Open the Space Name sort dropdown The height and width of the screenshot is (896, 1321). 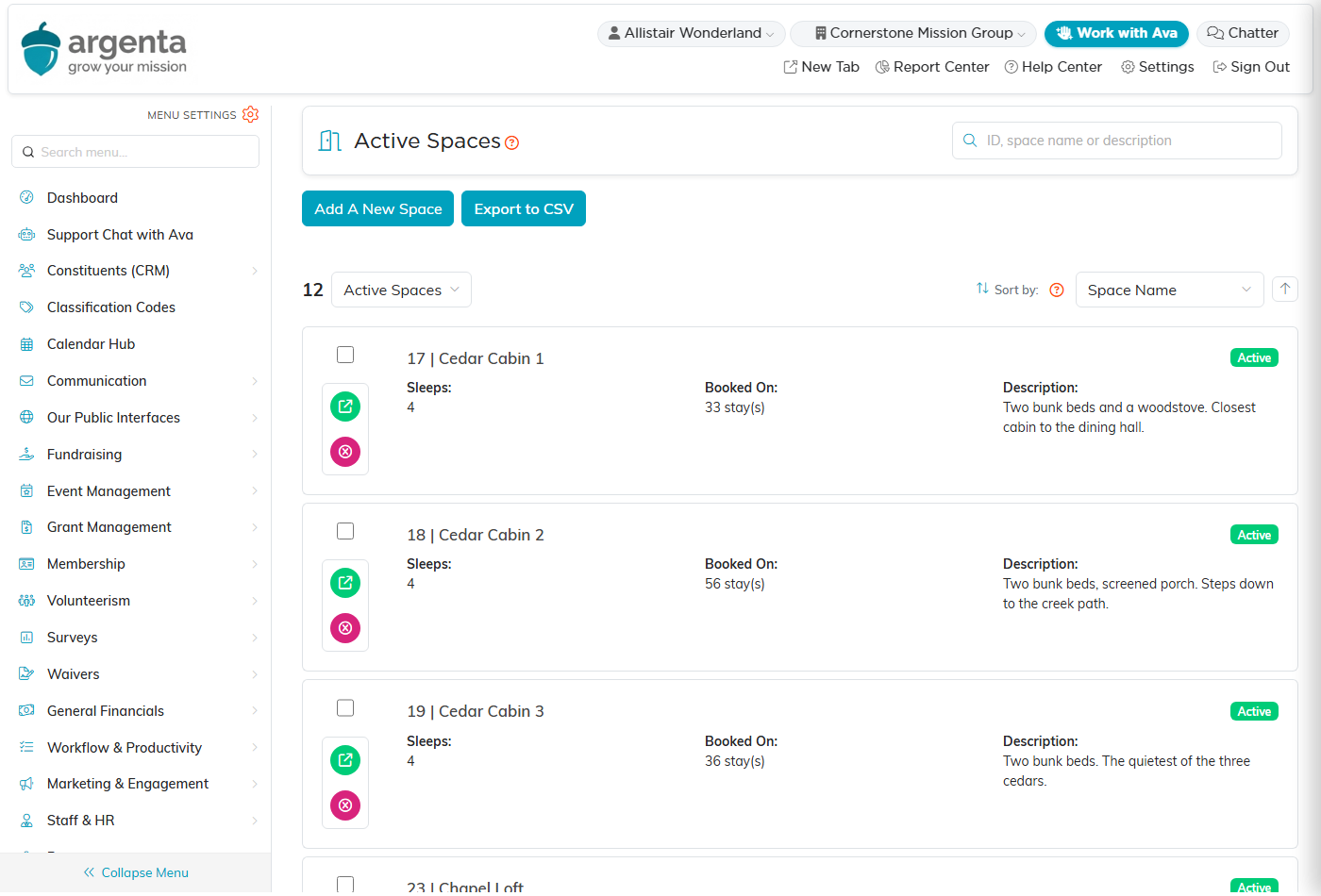click(x=1169, y=290)
